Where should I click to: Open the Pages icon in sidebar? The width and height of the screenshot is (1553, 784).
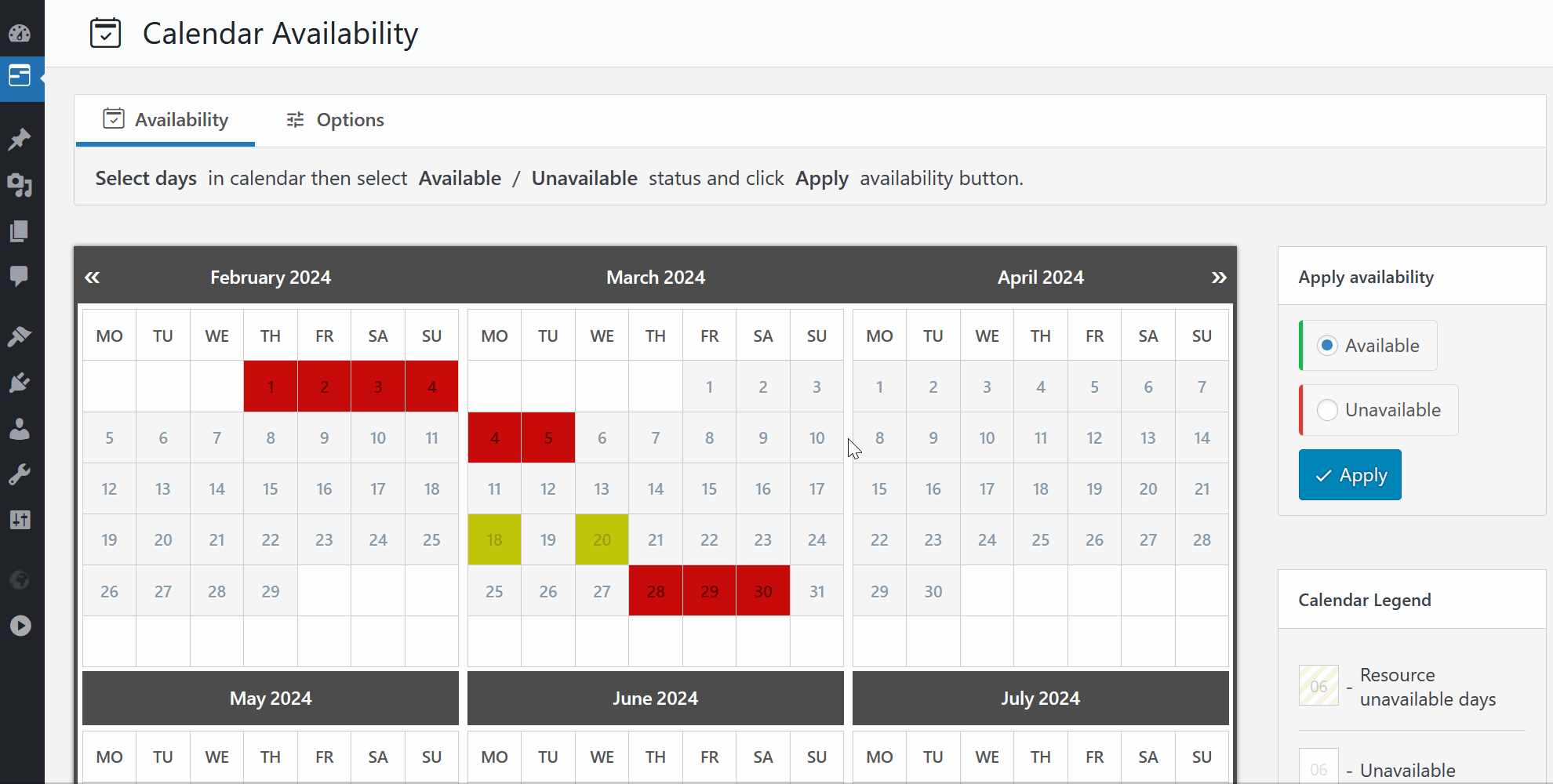[x=20, y=230]
